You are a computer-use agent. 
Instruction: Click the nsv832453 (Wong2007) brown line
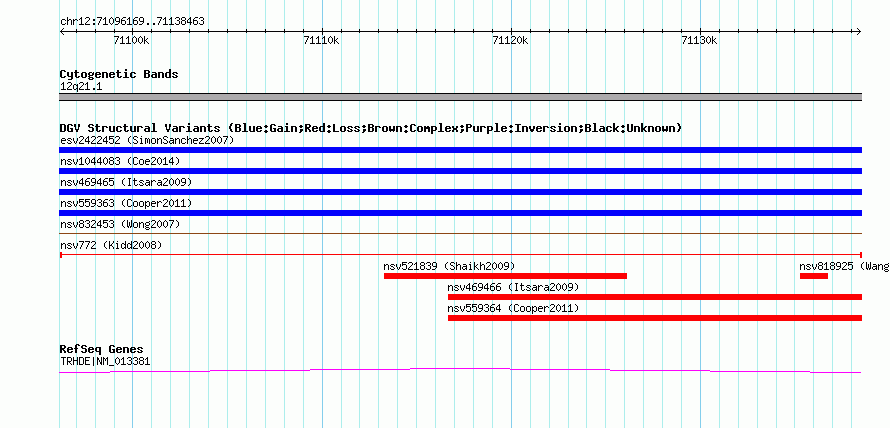[460, 233]
